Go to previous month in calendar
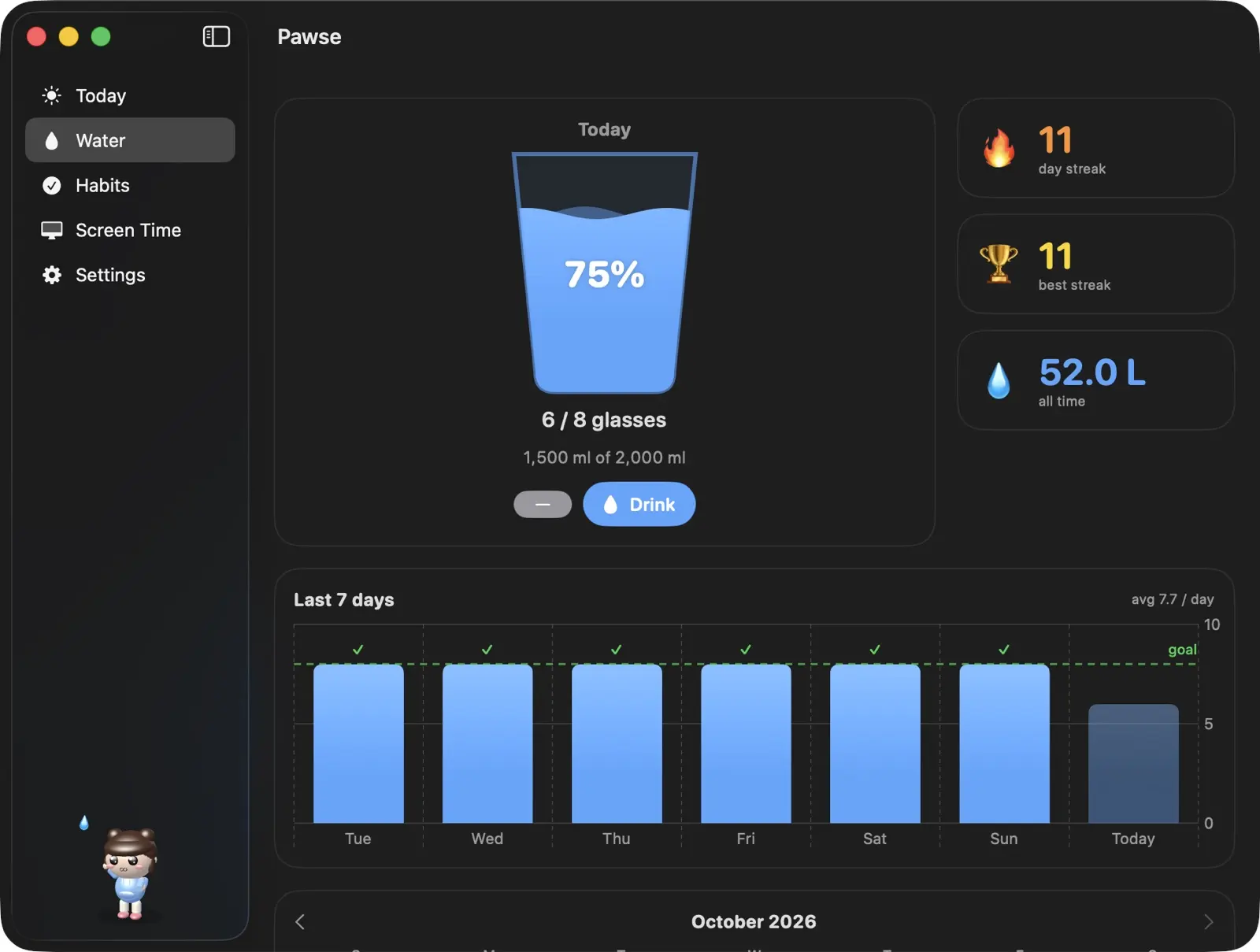 (x=300, y=921)
